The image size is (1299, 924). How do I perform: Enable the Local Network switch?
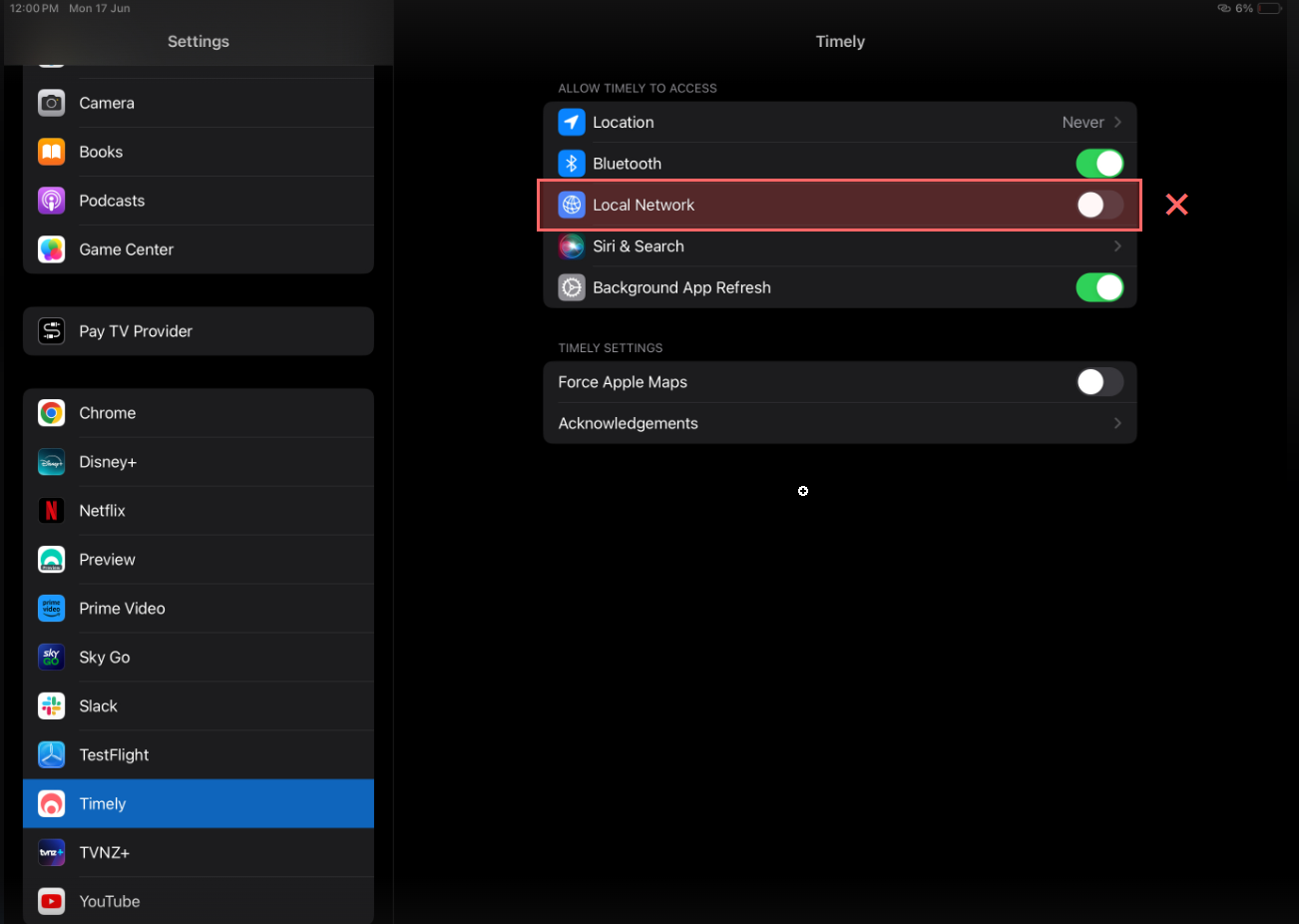(1099, 206)
